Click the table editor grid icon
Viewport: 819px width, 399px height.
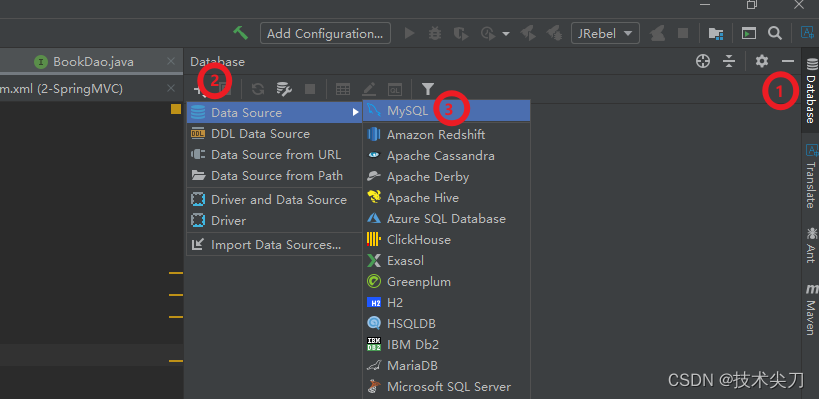tap(343, 89)
